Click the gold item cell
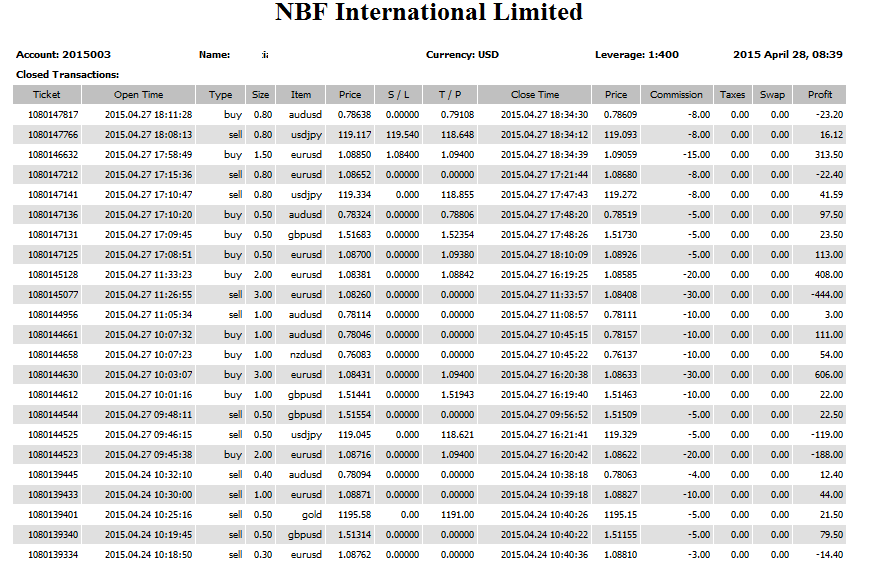The image size is (870, 564). [311, 515]
